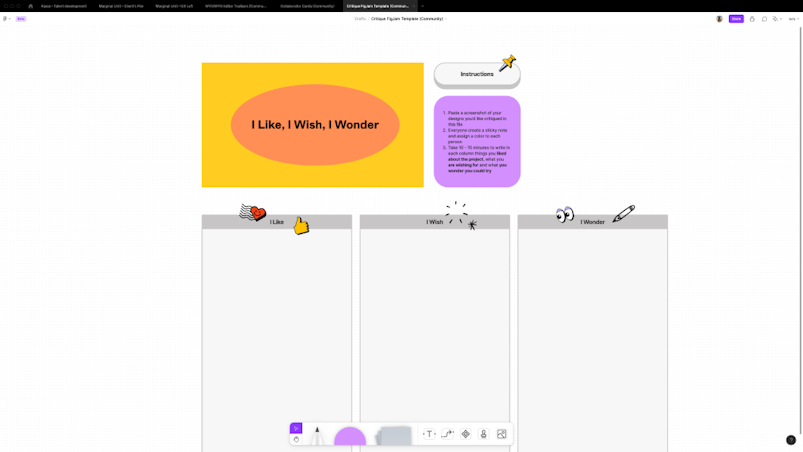This screenshot has width=803, height=452.
Task: Pick the Marker pencil tool
Action: pos(317,436)
